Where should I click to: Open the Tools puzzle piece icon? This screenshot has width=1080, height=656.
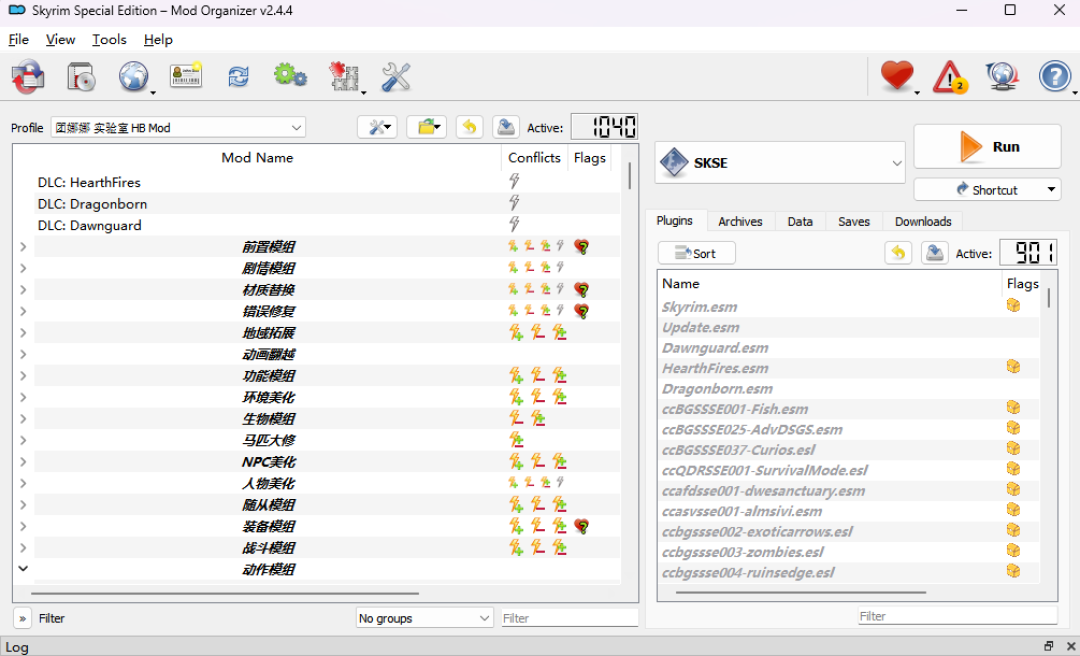344,76
